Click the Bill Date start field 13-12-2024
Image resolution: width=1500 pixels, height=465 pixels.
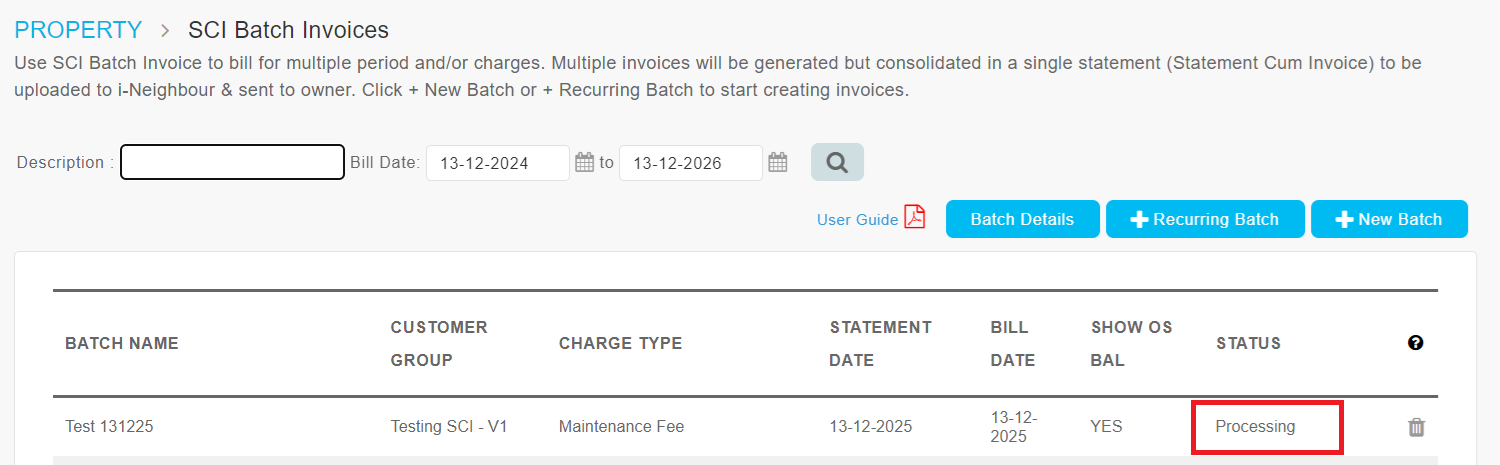497,163
